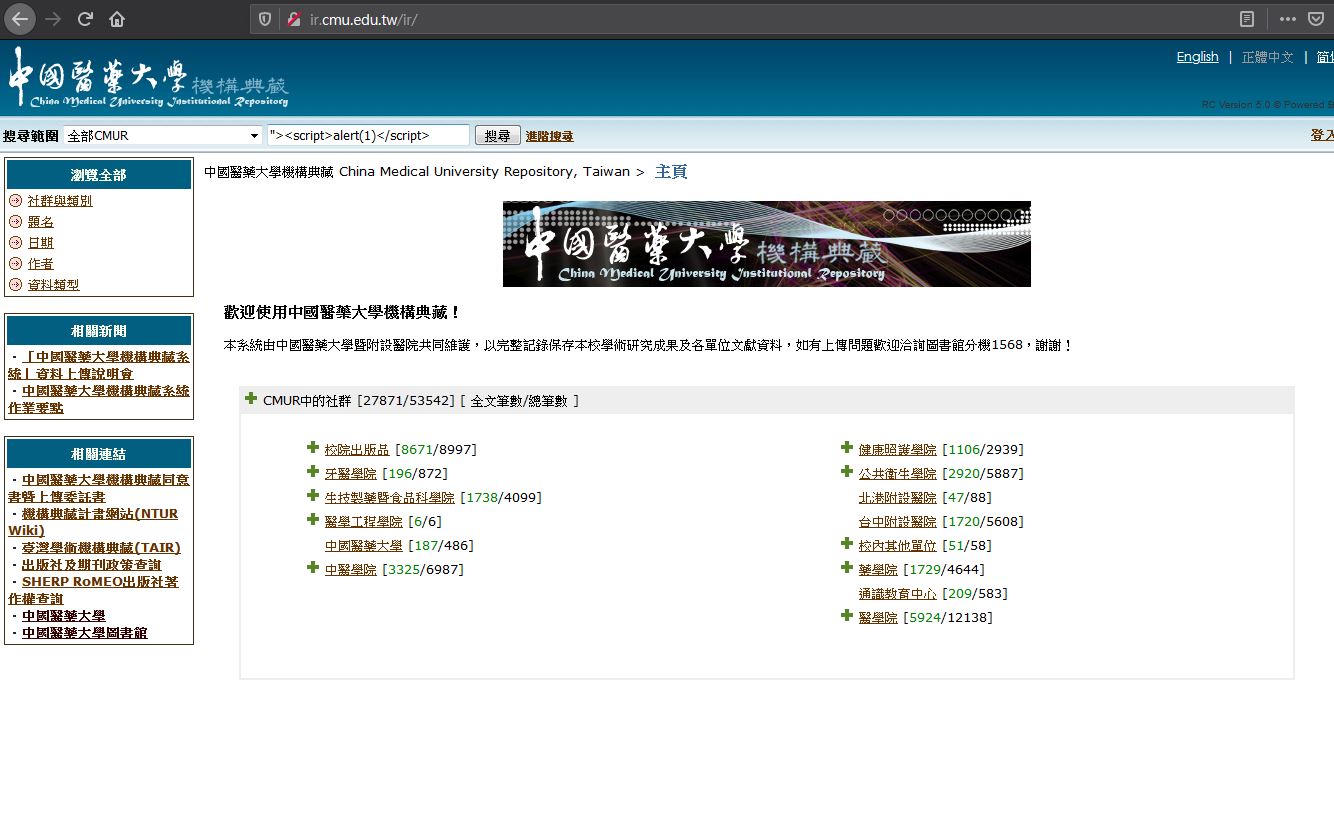This screenshot has height=824, width=1334.
Task: Browse by 社群與類別
Action: click(x=60, y=201)
